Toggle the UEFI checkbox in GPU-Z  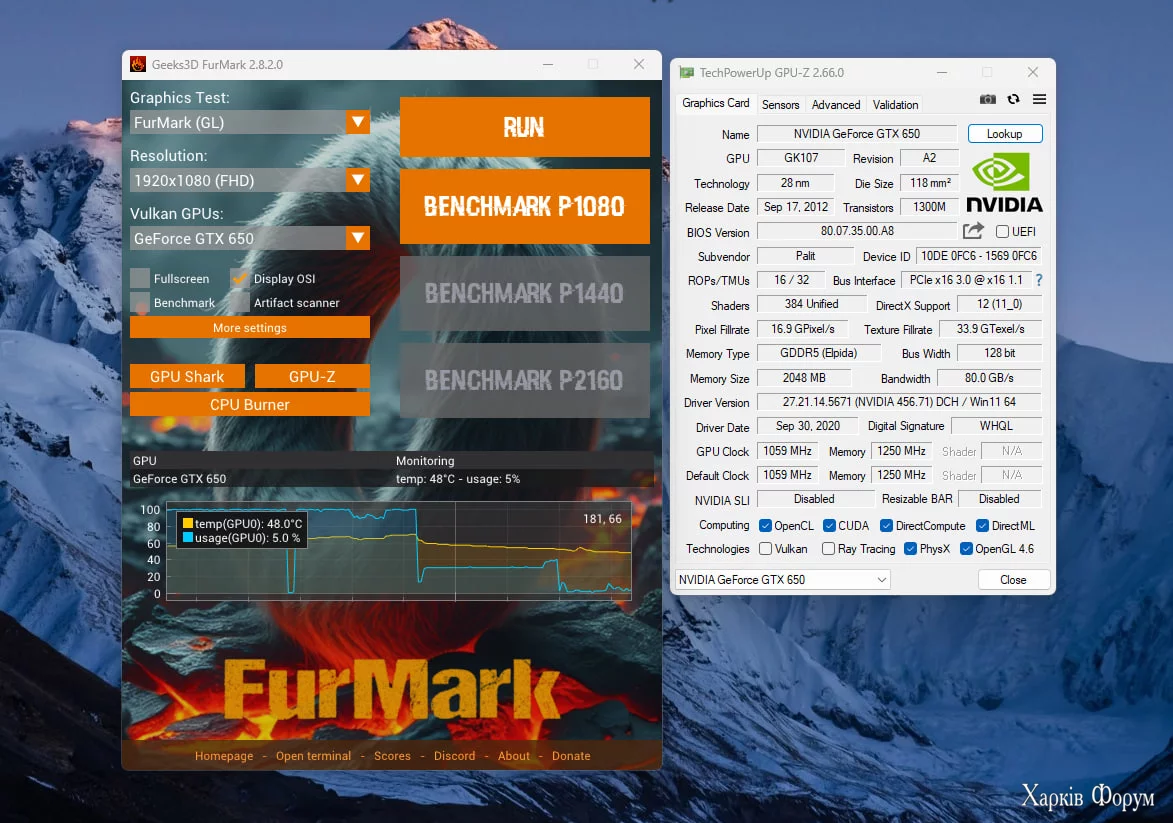pos(1002,231)
